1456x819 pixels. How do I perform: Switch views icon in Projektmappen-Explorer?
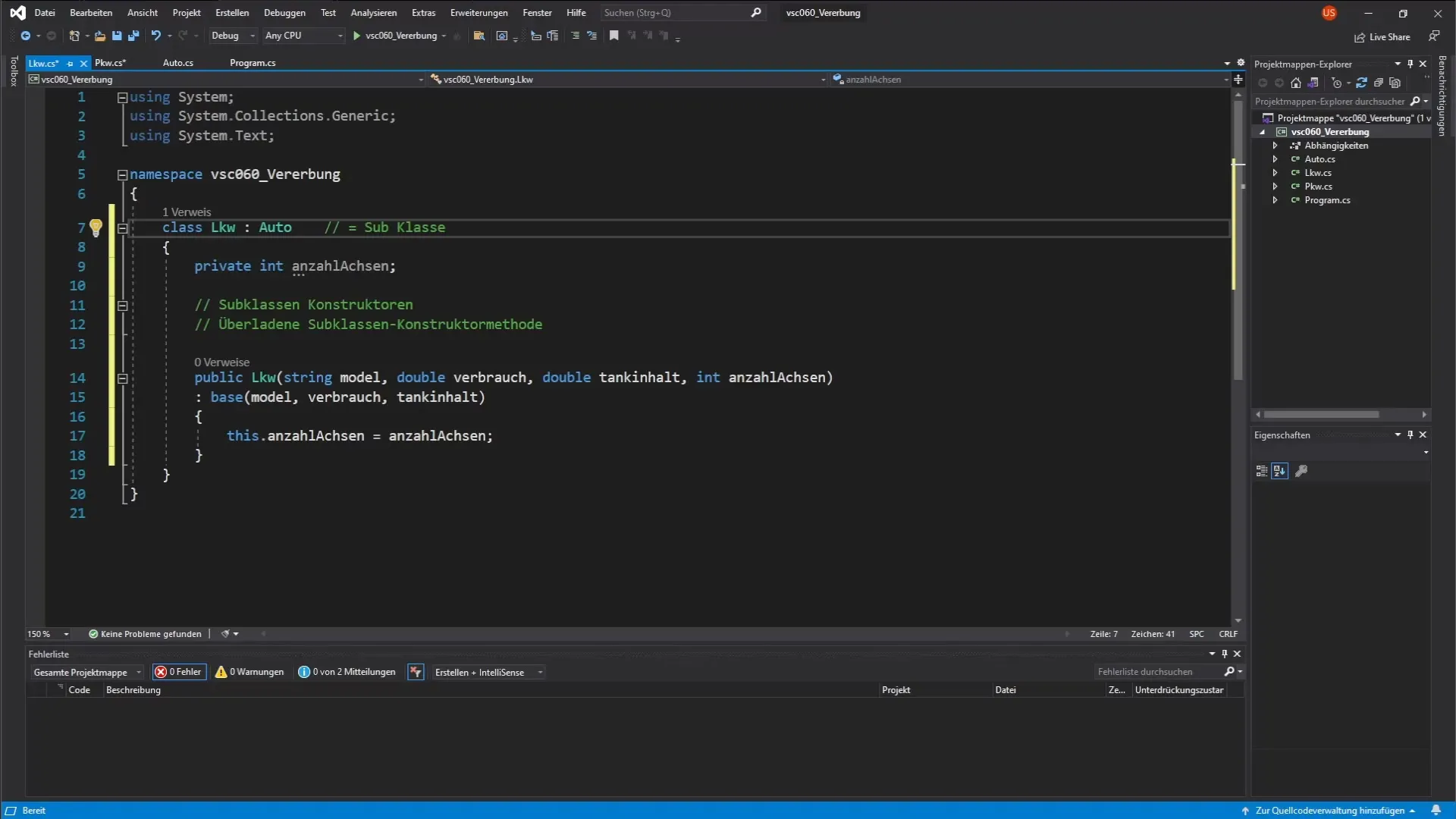(x=1313, y=83)
